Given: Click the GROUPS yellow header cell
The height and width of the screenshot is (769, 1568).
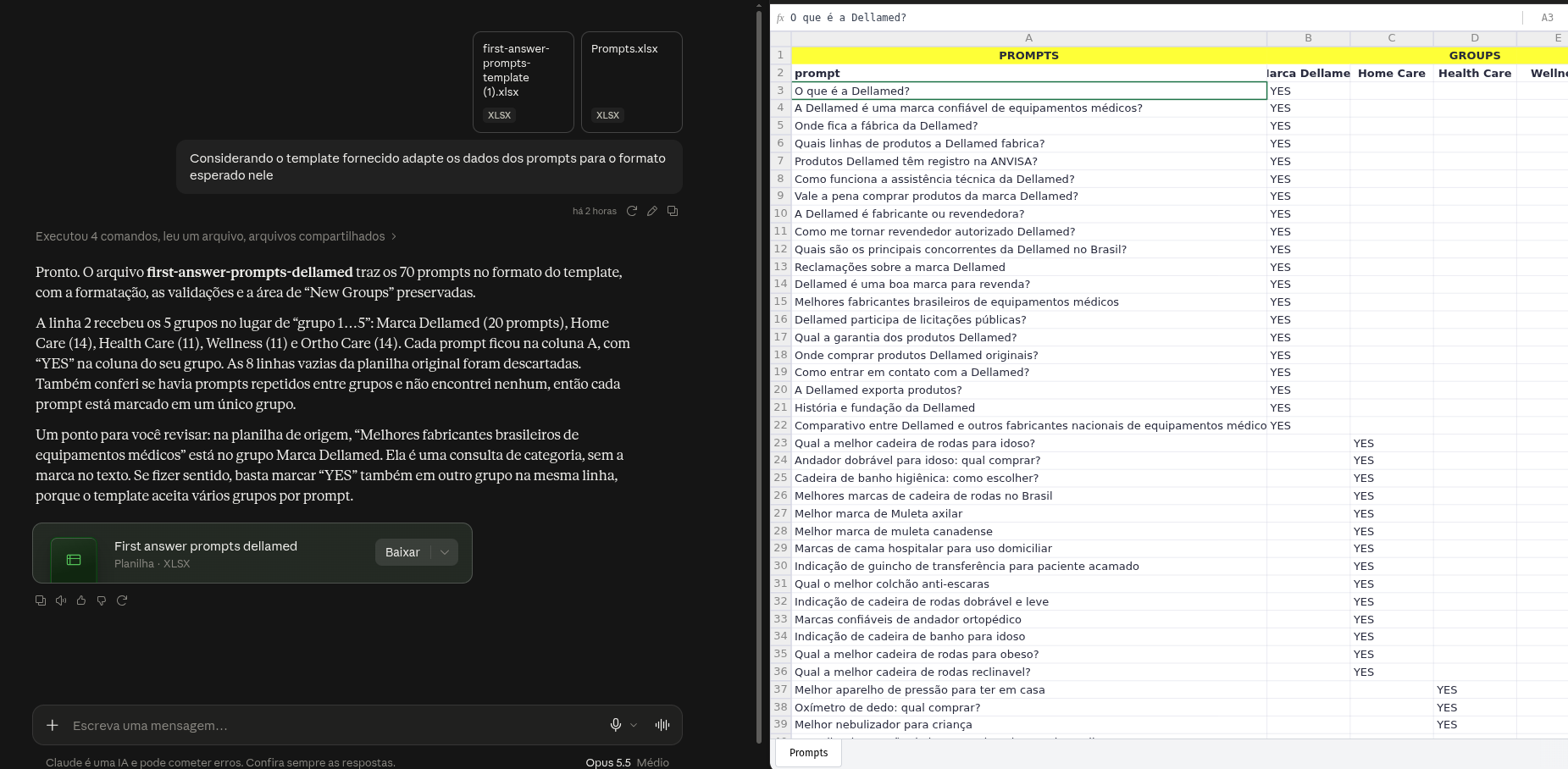Looking at the screenshot, I should click(1475, 56).
